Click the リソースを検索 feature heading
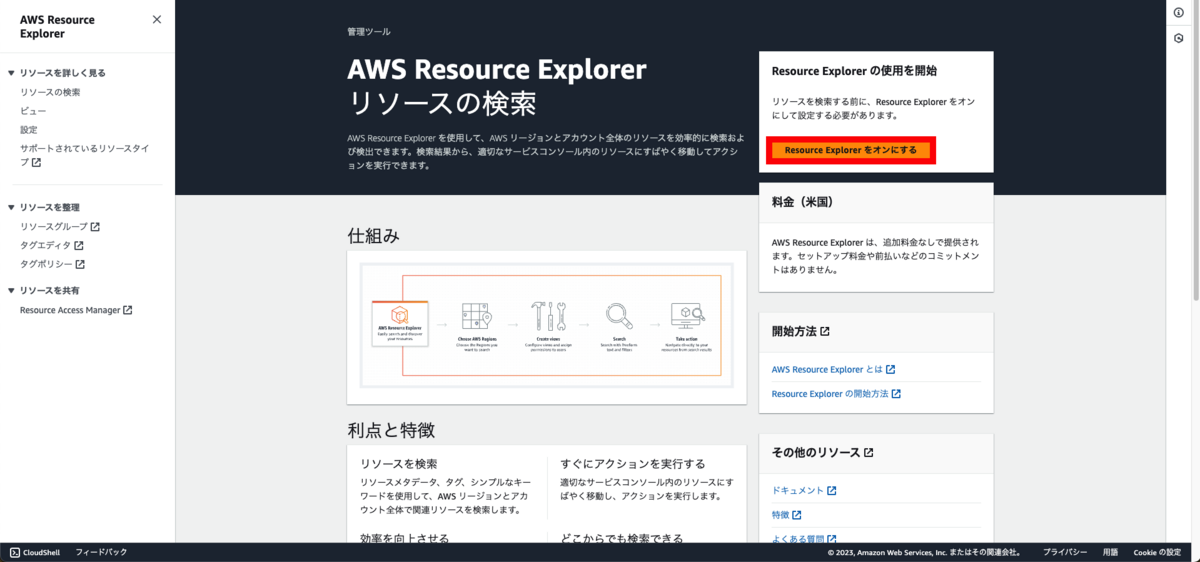 coord(399,464)
